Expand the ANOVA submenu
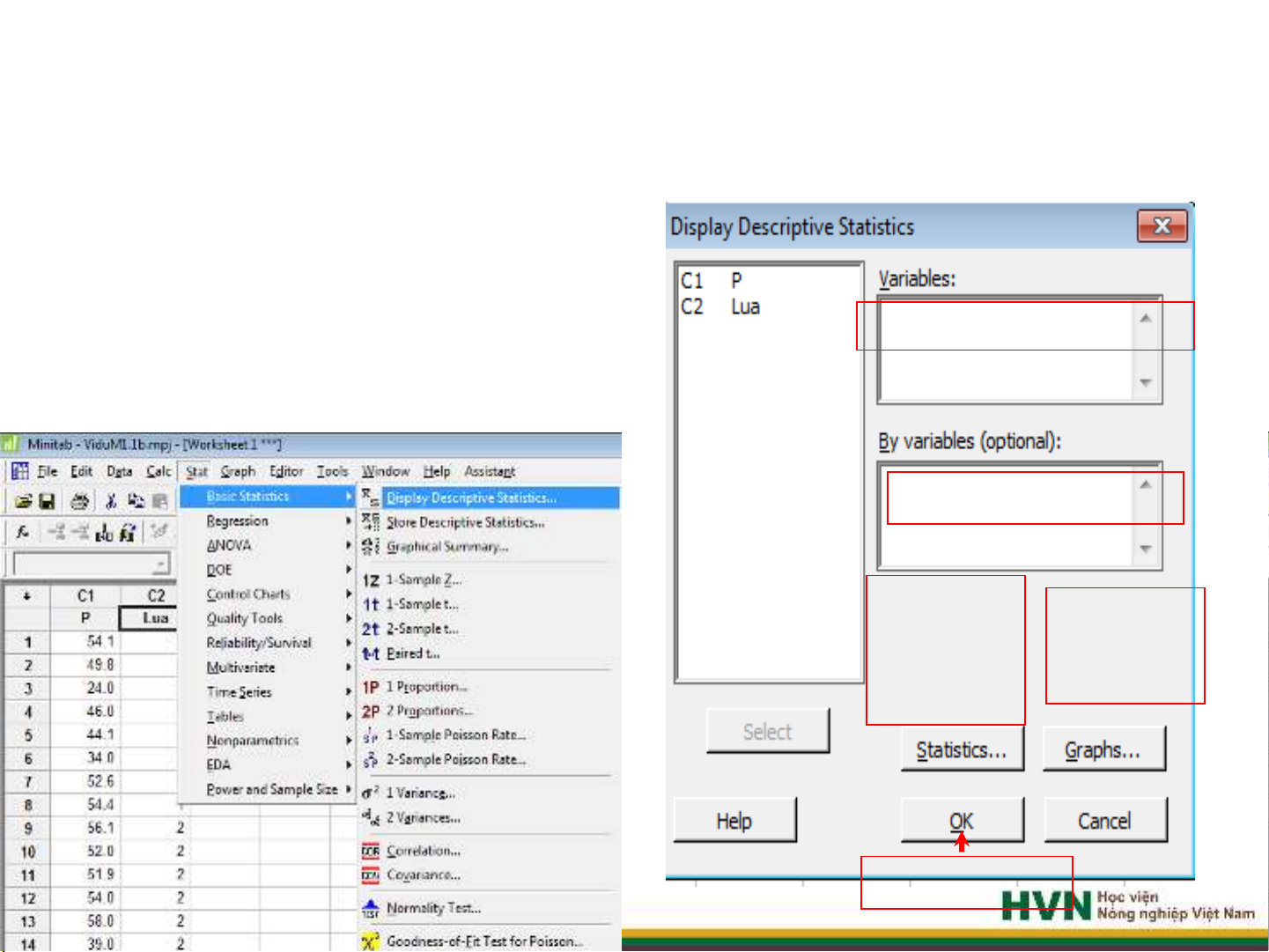The width and height of the screenshot is (1269, 952). [268, 546]
